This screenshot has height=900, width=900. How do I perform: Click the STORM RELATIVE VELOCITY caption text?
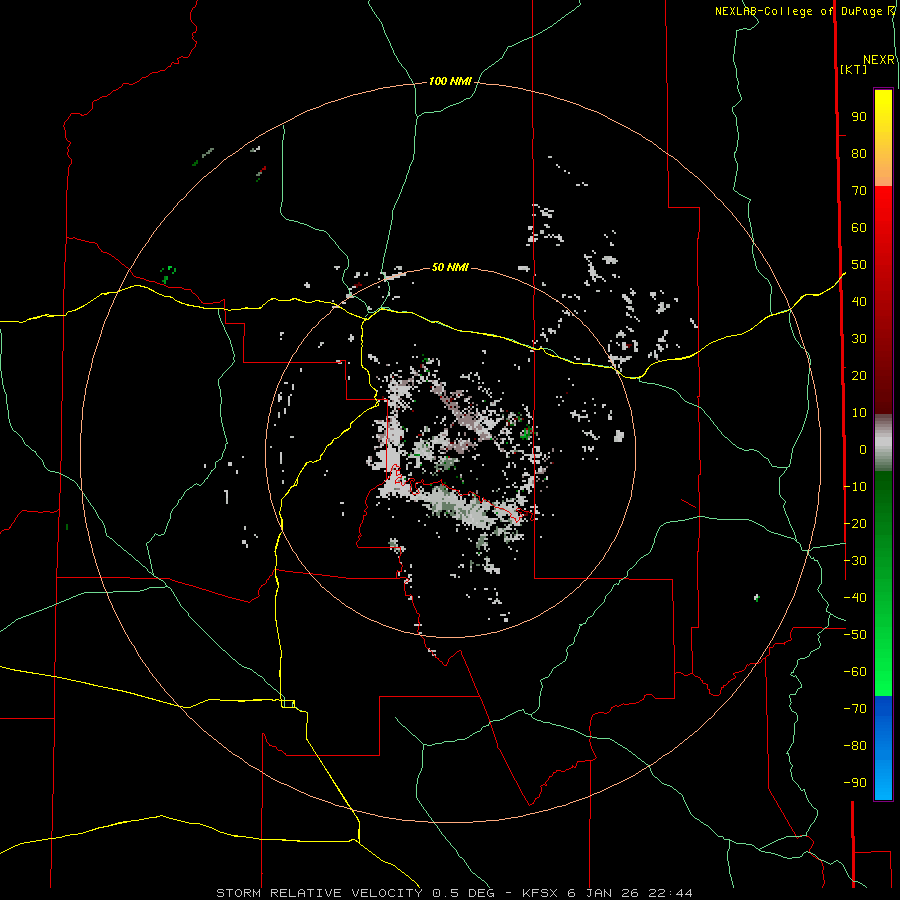(x=319, y=893)
